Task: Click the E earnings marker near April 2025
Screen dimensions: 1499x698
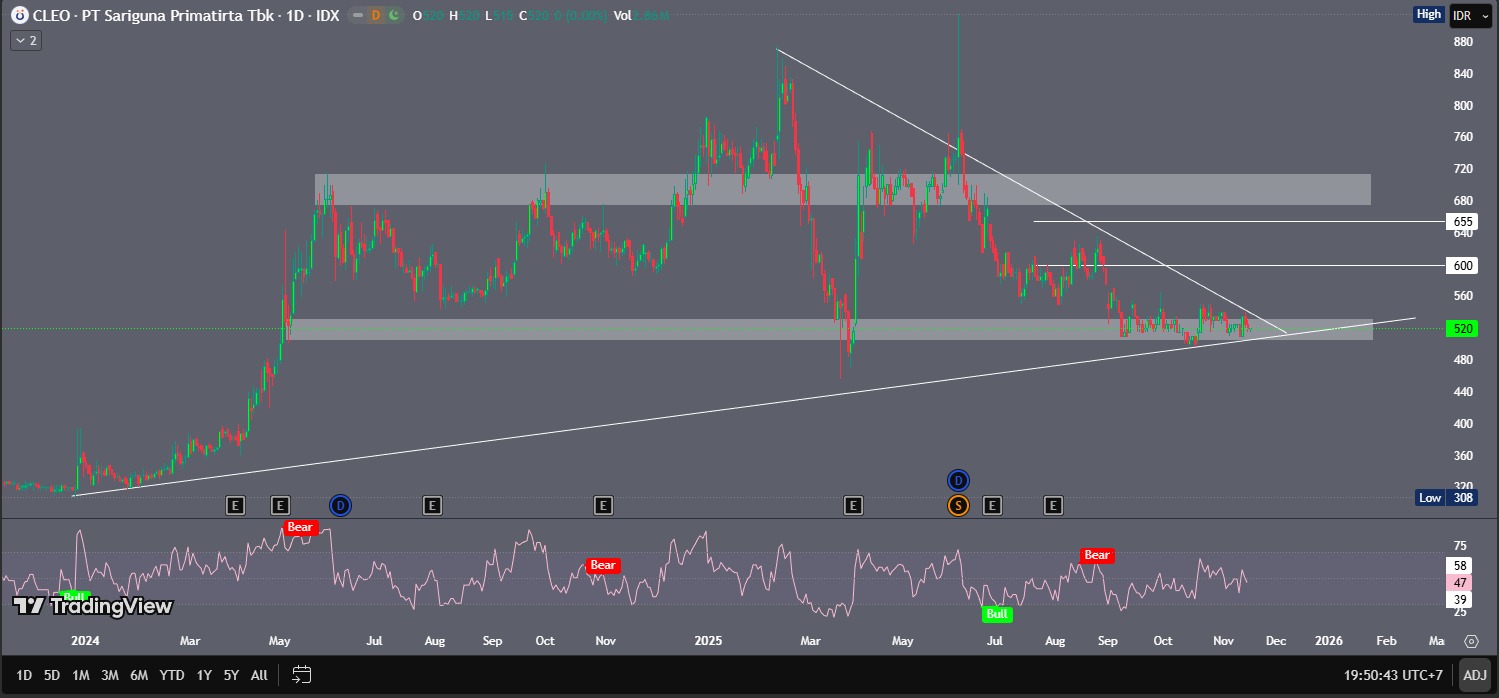Action: (x=853, y=506)
